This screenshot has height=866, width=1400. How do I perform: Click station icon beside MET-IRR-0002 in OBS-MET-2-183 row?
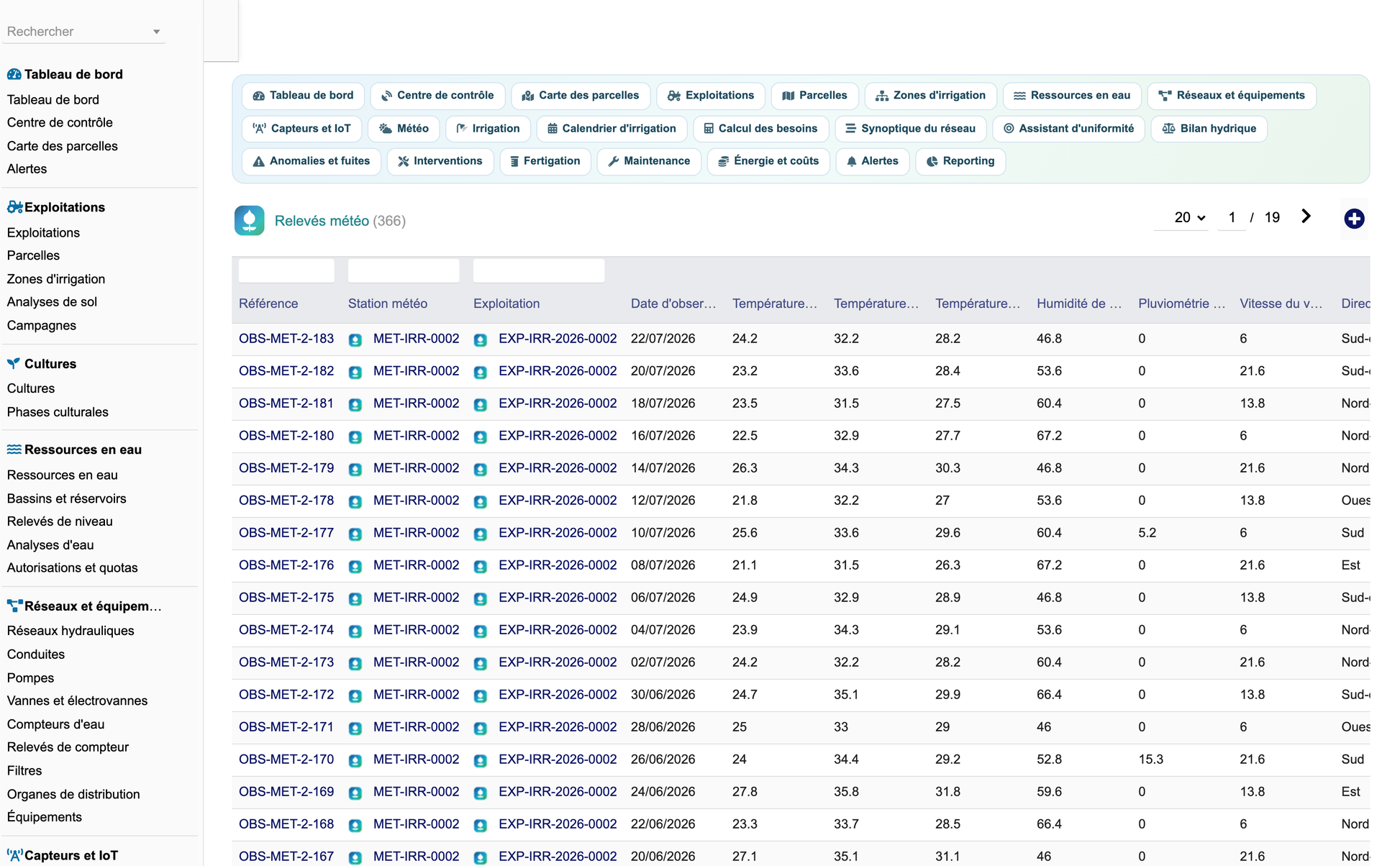(x=355, y=339)
